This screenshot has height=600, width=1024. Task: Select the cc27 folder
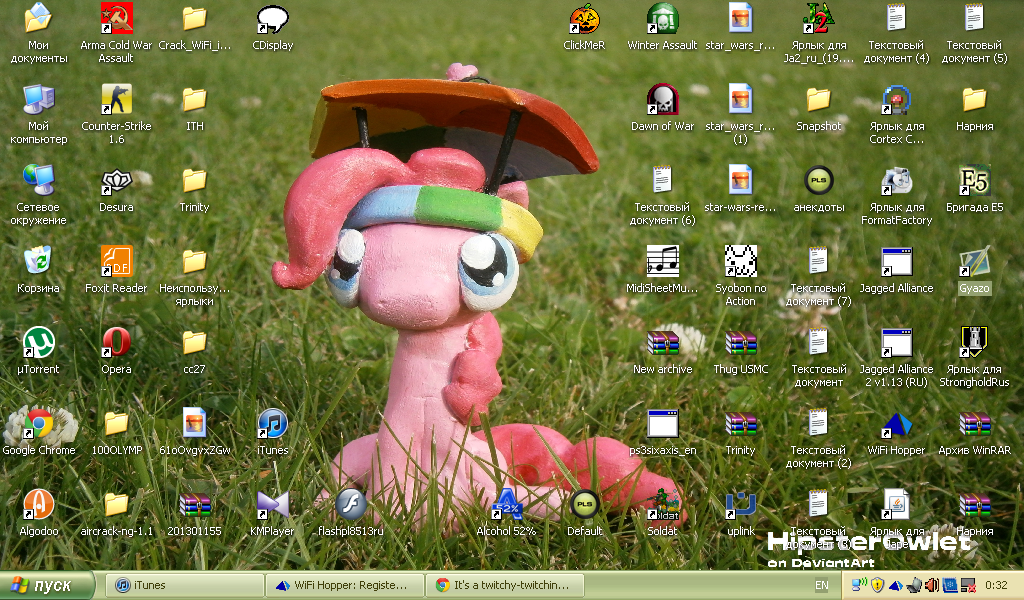(x=195, y=342)
